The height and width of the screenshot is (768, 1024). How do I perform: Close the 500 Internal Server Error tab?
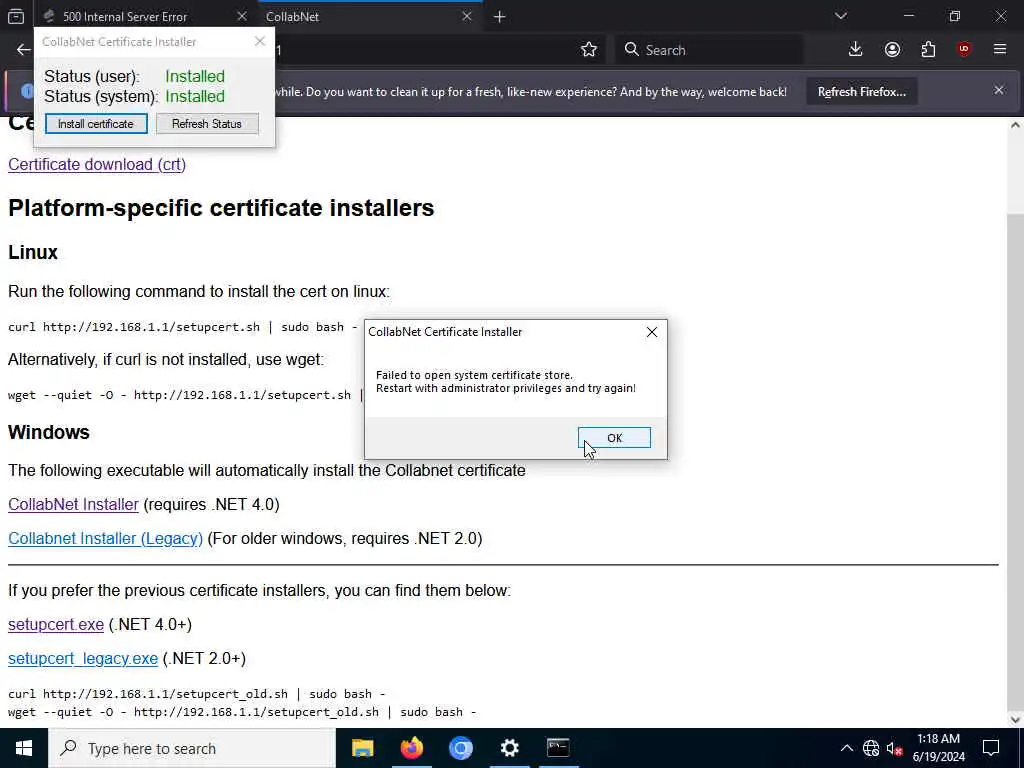point(242,16)
